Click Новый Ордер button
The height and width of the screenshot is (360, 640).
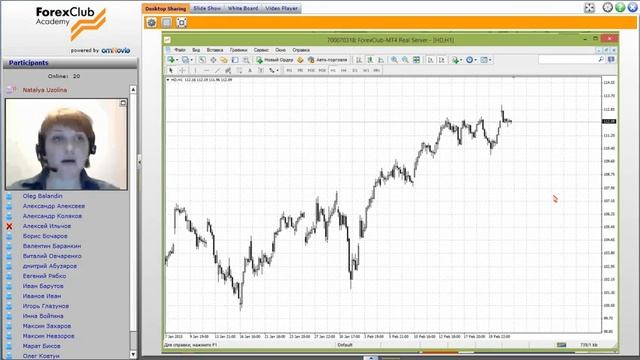click(x=275, y=60)
